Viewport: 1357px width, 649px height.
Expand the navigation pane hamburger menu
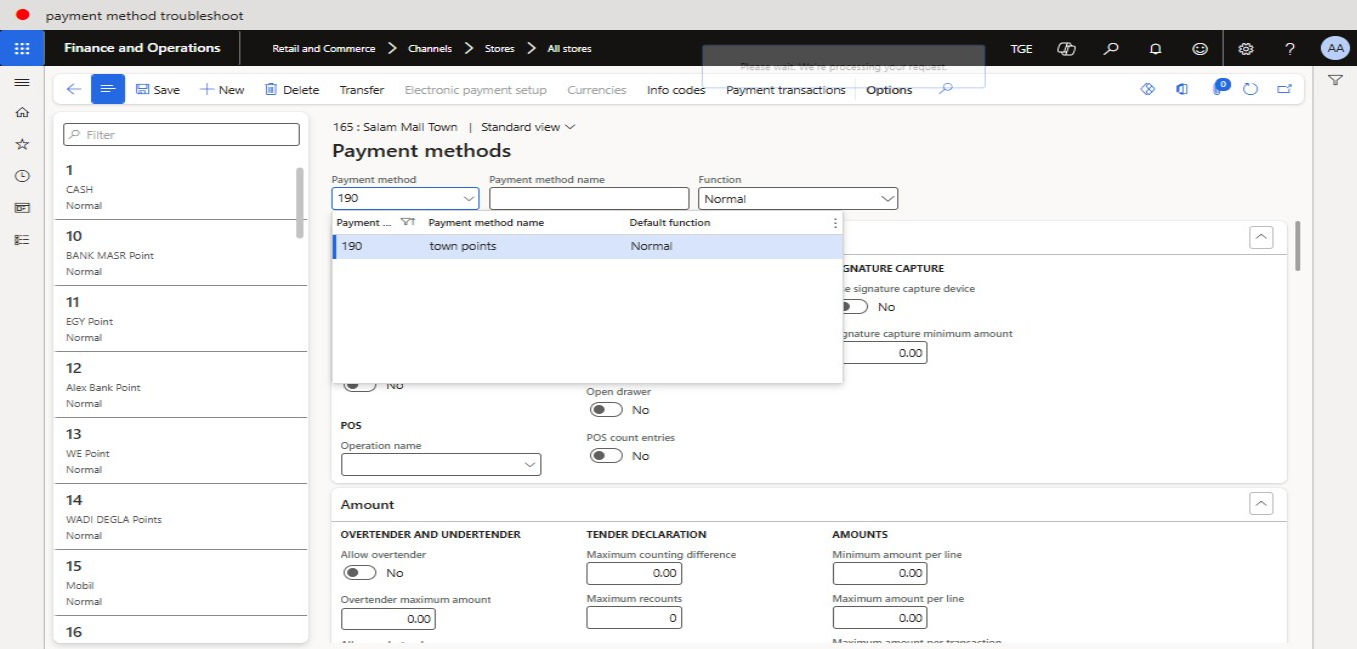[x=22, y=82]
